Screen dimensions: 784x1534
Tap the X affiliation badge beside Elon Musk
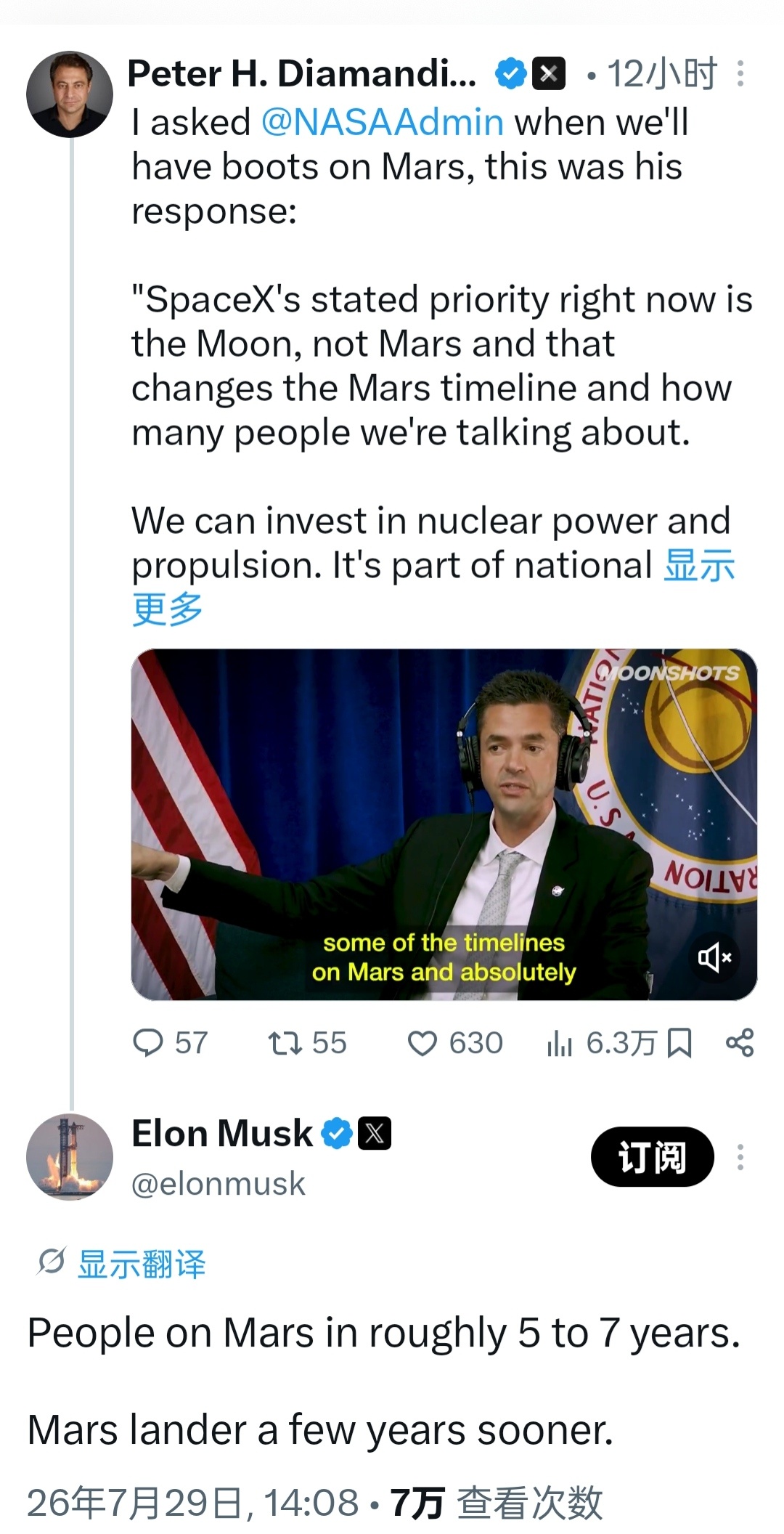click(375, 1133)
